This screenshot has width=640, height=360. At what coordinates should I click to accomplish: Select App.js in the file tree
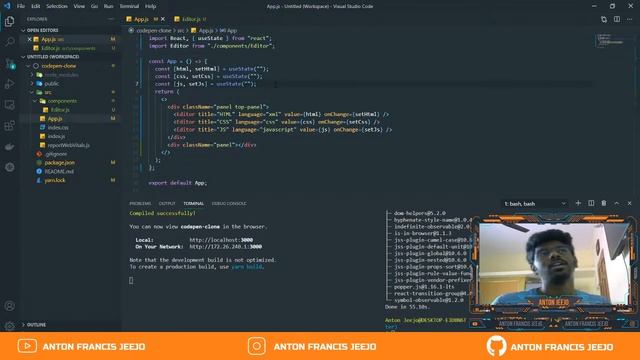click(55, 119)
